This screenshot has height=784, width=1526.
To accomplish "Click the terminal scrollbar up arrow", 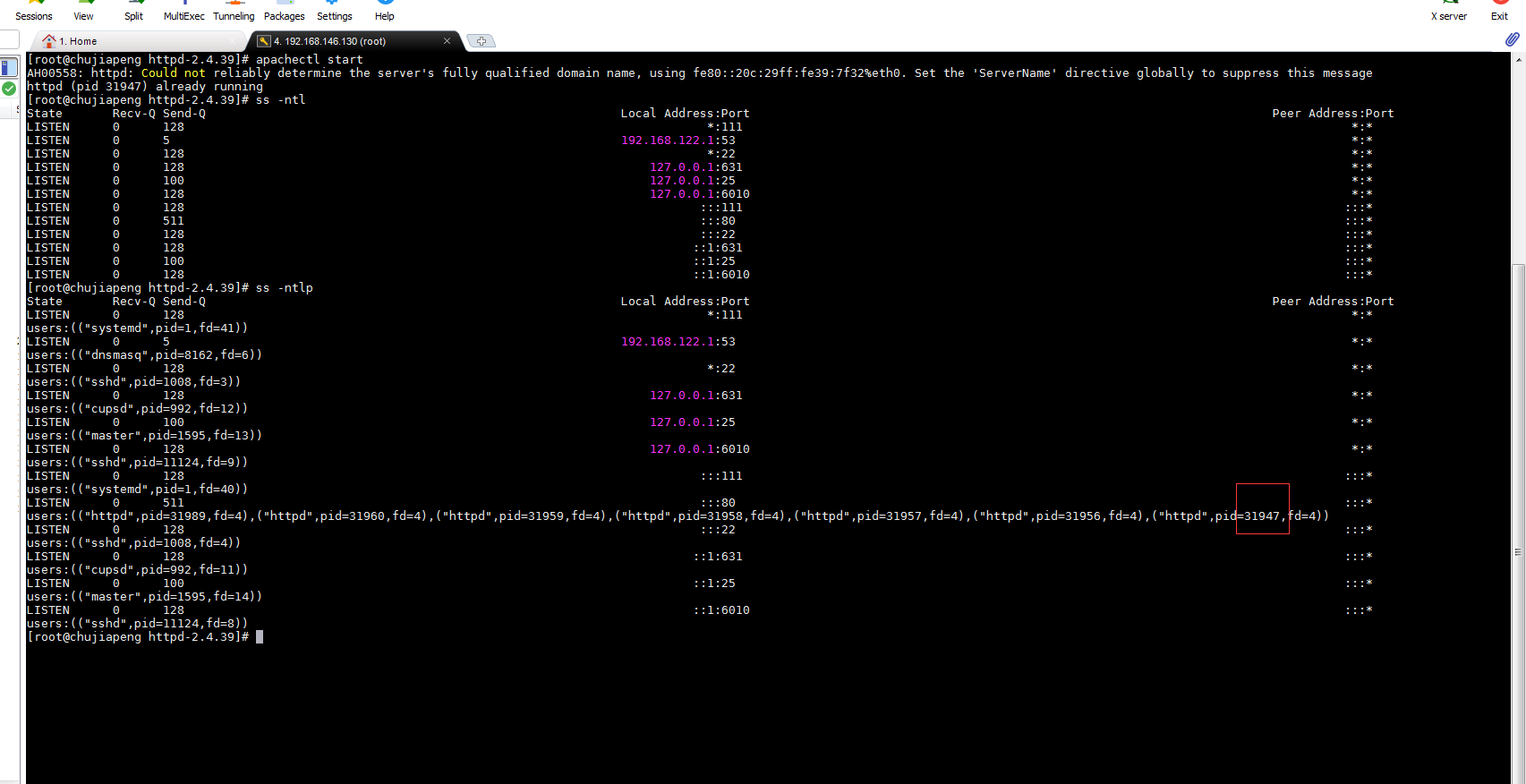I will (x=1518, y=60).
